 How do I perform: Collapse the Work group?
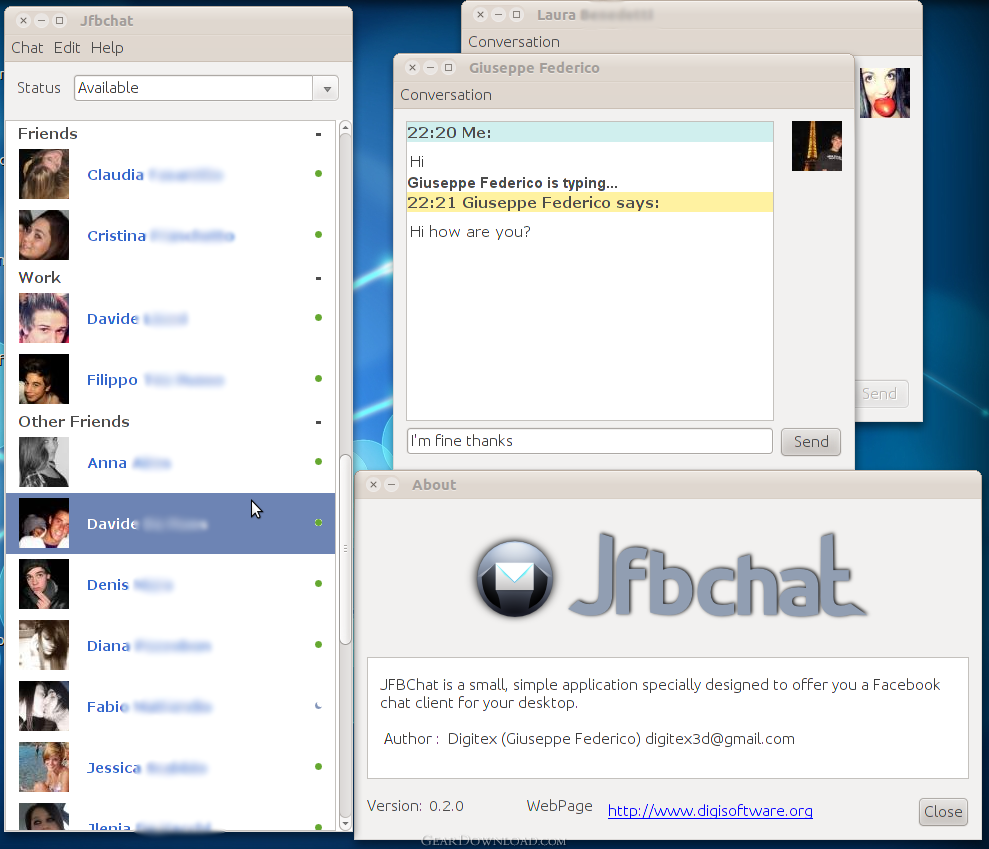click(x=319, y=278)
